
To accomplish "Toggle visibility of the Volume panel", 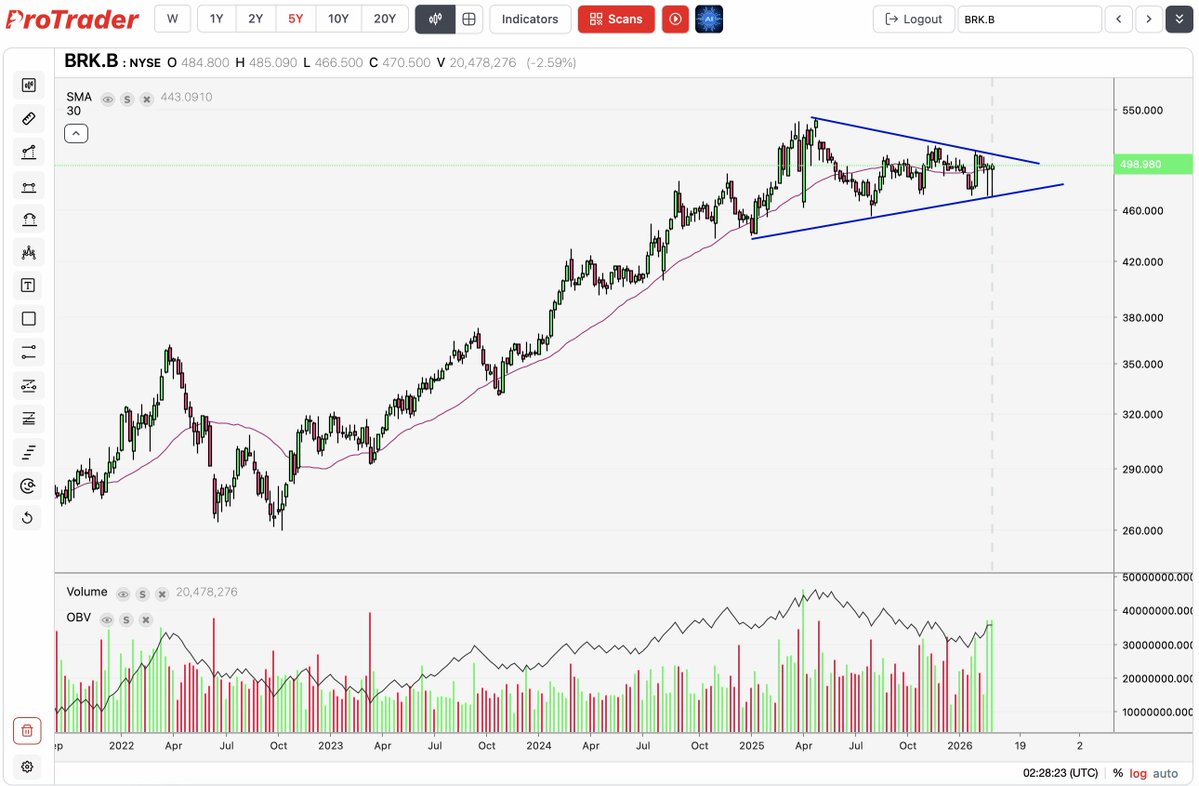I will 122,592.
